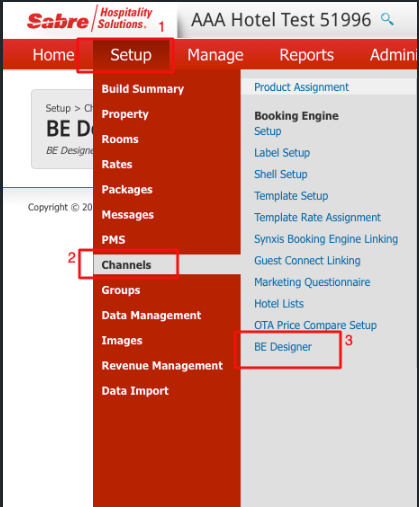Open the Hotel Lists link
Viewport: 419px width, 507px height.
(x=279, y=304)
